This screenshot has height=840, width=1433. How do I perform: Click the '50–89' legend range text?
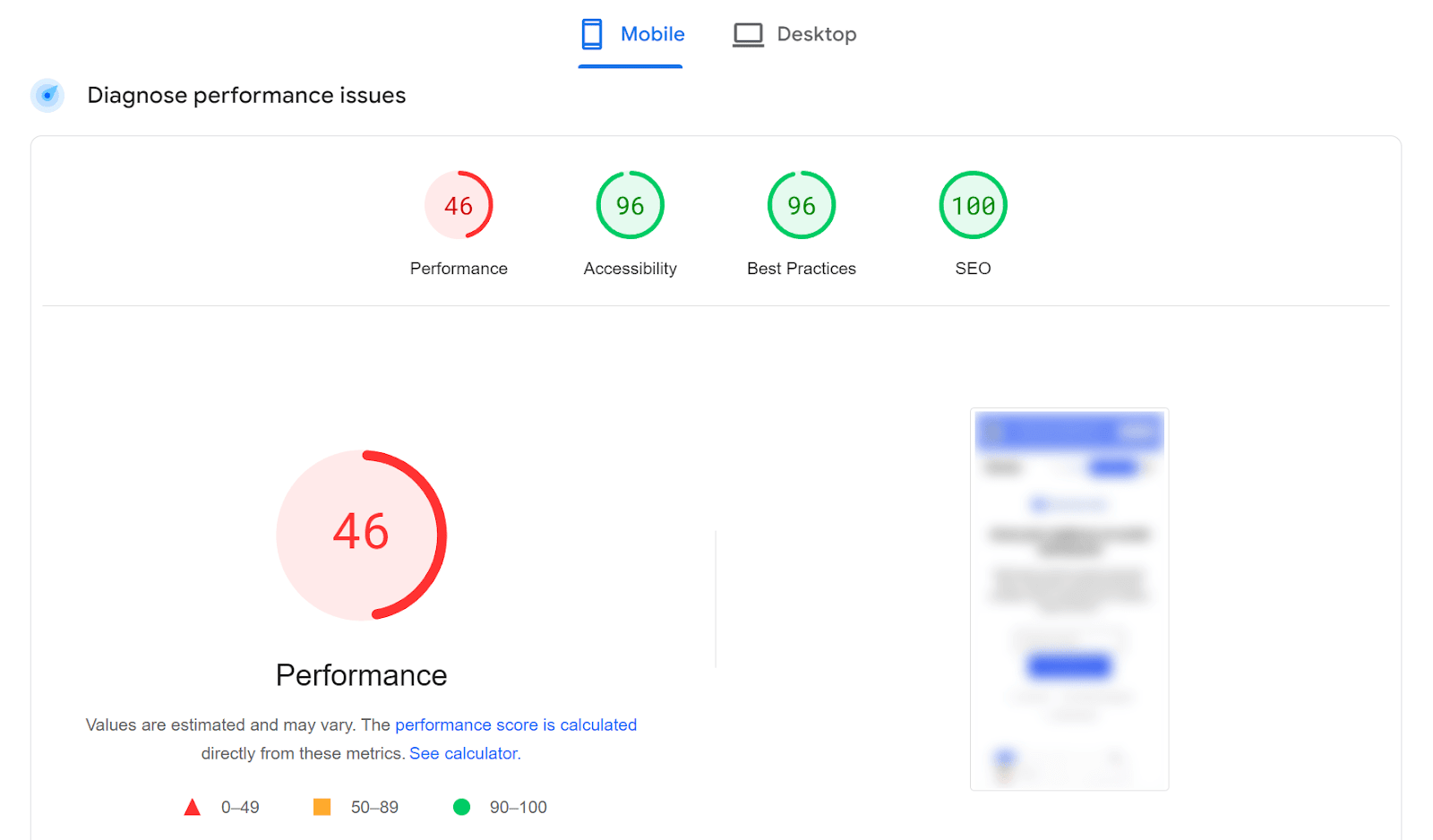[374, 807]
